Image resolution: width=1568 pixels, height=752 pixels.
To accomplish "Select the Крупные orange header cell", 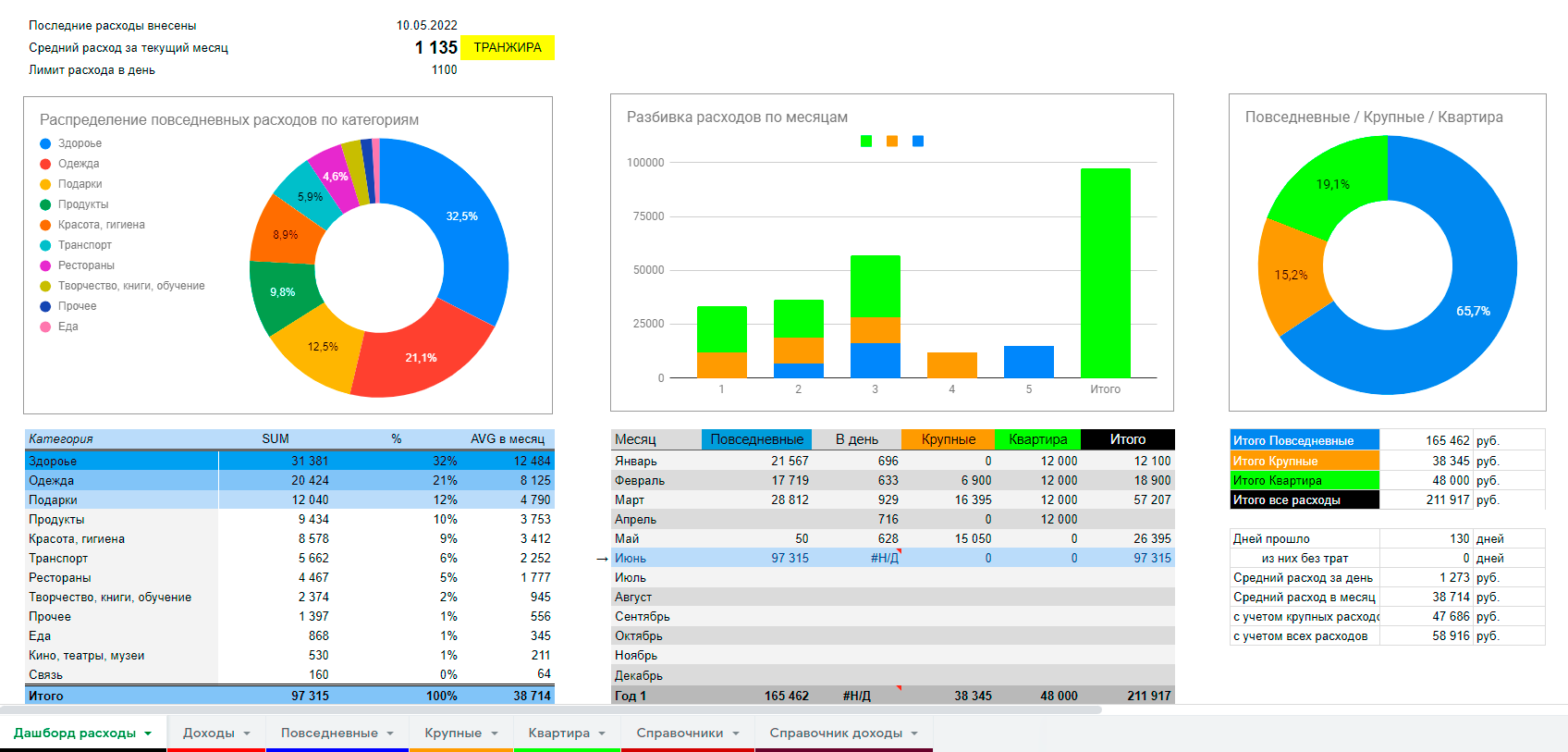I will (x=949, y=439).
